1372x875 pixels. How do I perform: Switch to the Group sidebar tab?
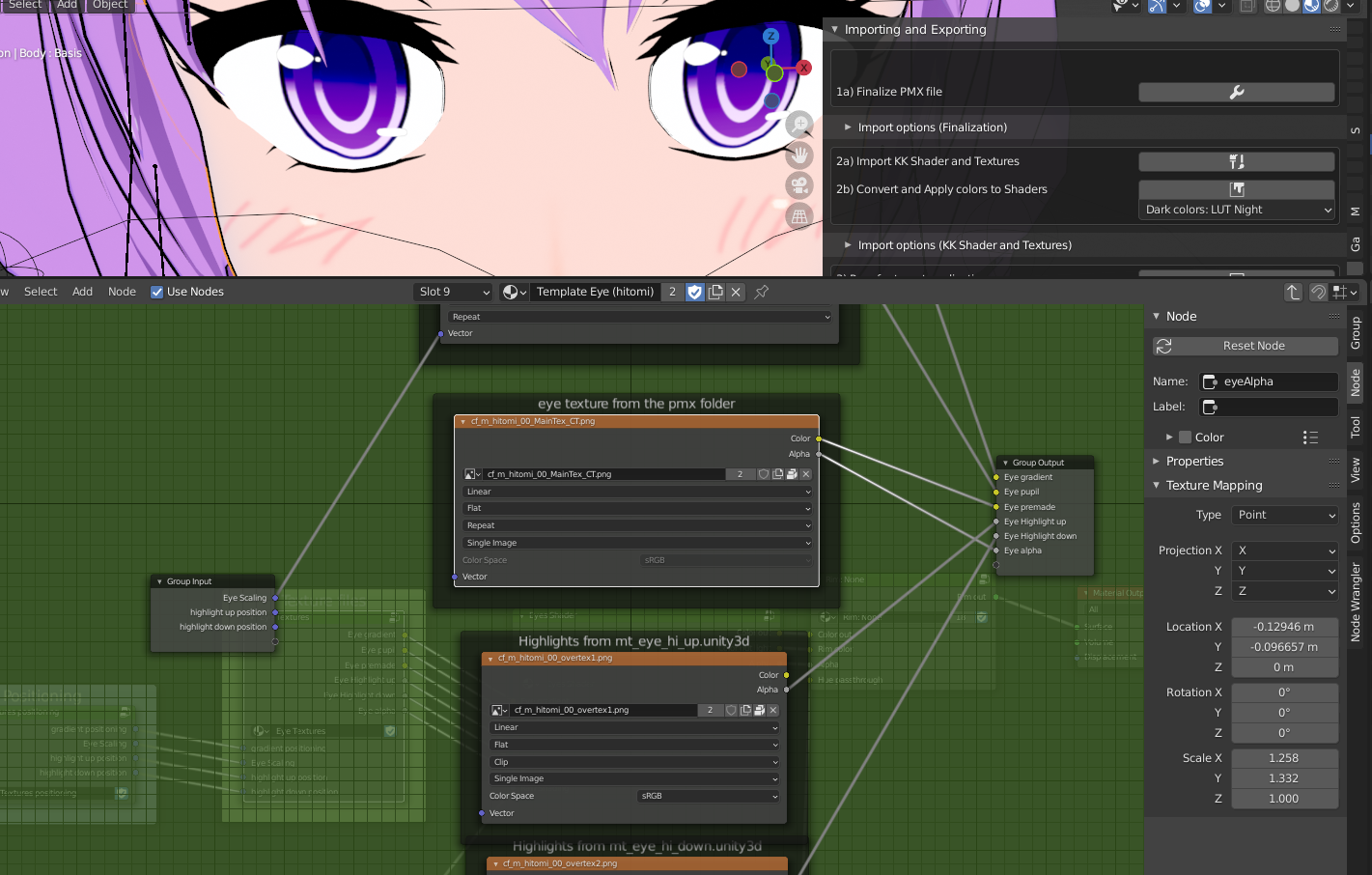tap(1356, 333)
